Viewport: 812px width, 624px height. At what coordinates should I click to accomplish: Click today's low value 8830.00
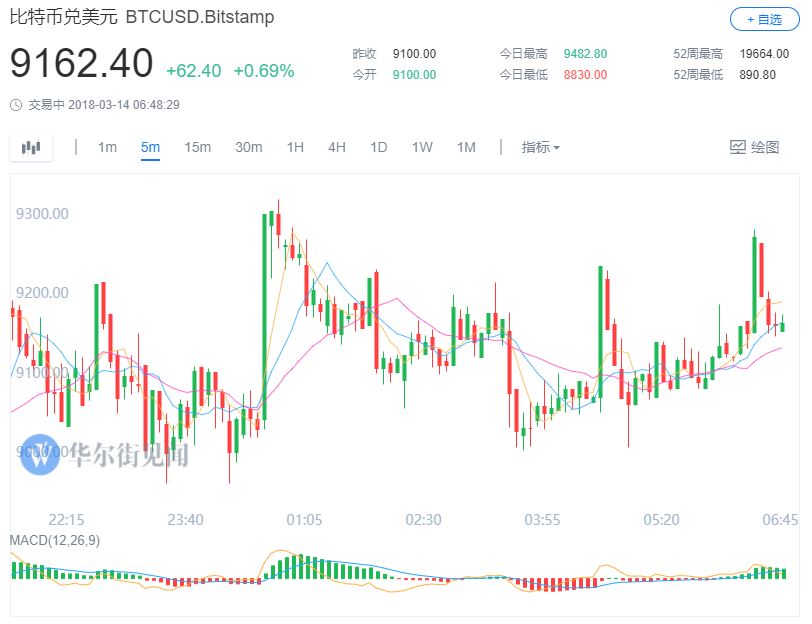(x=585, y=75)
